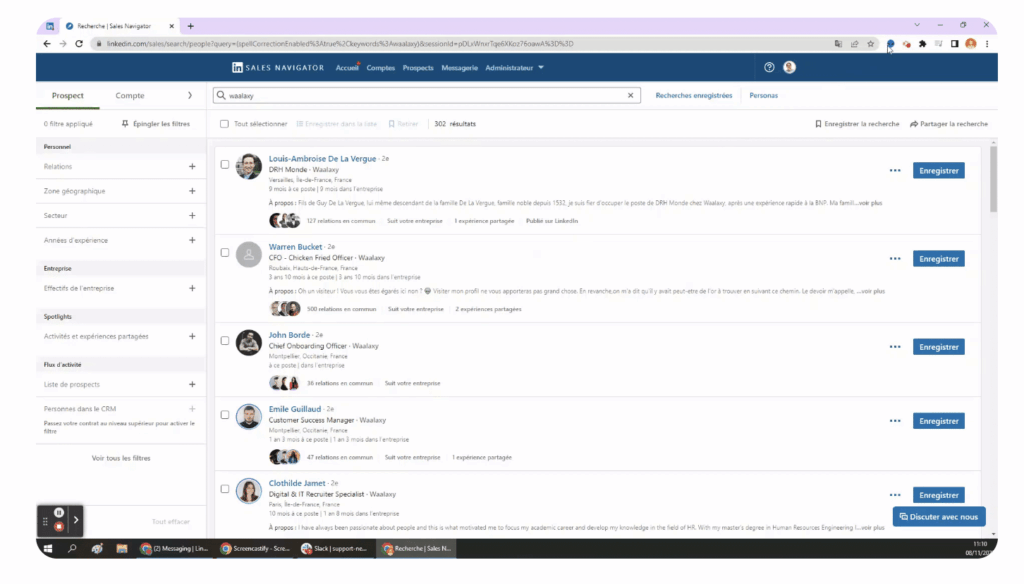1024x584 pixels.
Task: Click the Épingler les filtres pin icon
Action: pyautogui.click(x=125, y=124)
